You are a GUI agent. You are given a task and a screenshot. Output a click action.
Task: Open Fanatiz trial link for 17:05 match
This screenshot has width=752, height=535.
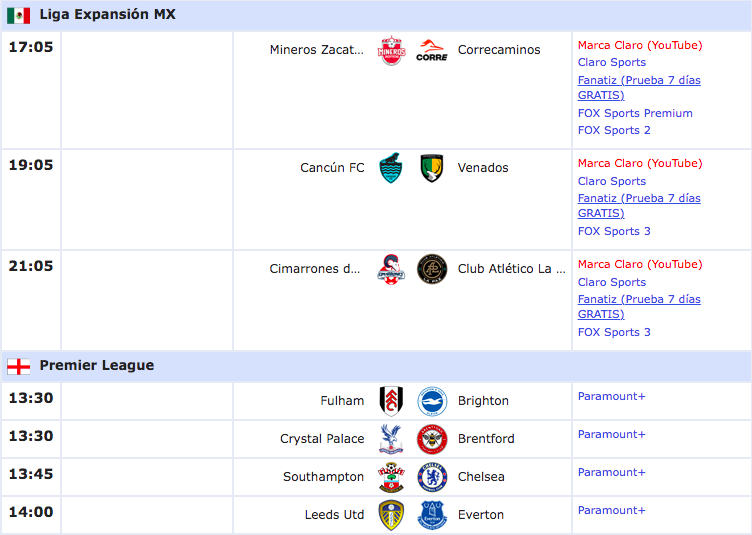pyautogui.click(x=639, y=88)
